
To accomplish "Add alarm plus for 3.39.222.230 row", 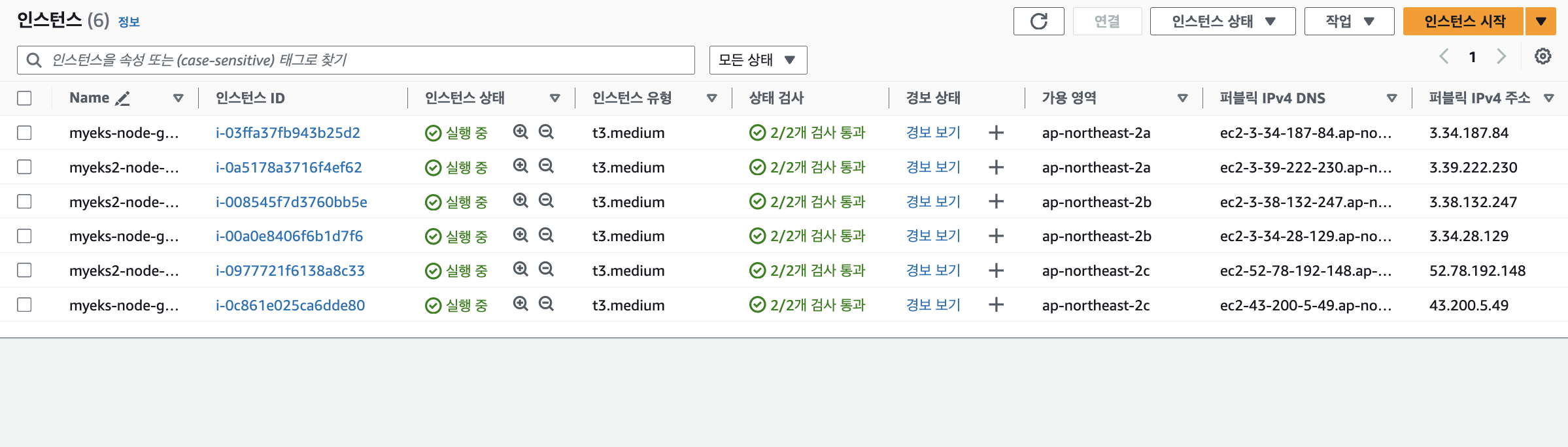I will tap(996, 167).
